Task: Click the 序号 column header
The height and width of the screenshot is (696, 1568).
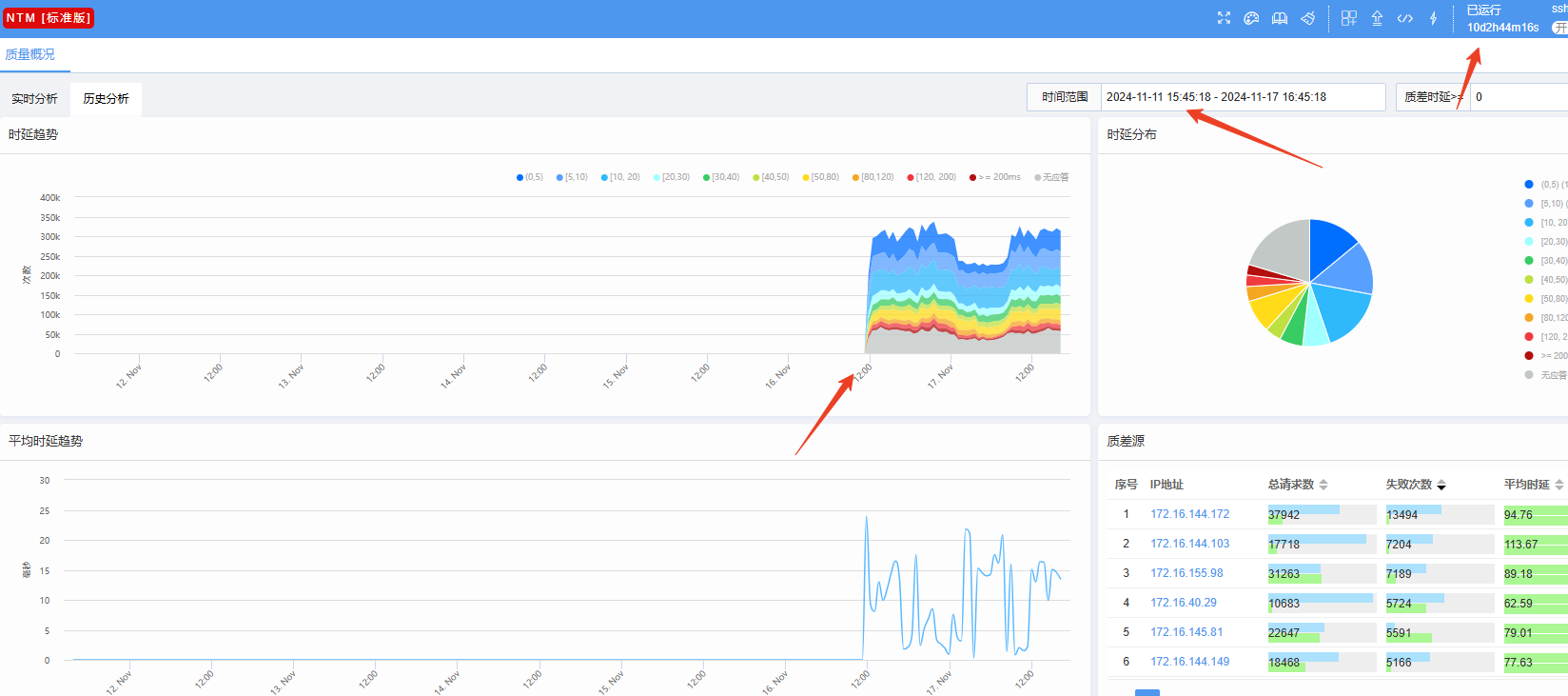Action: point(1127,485)
